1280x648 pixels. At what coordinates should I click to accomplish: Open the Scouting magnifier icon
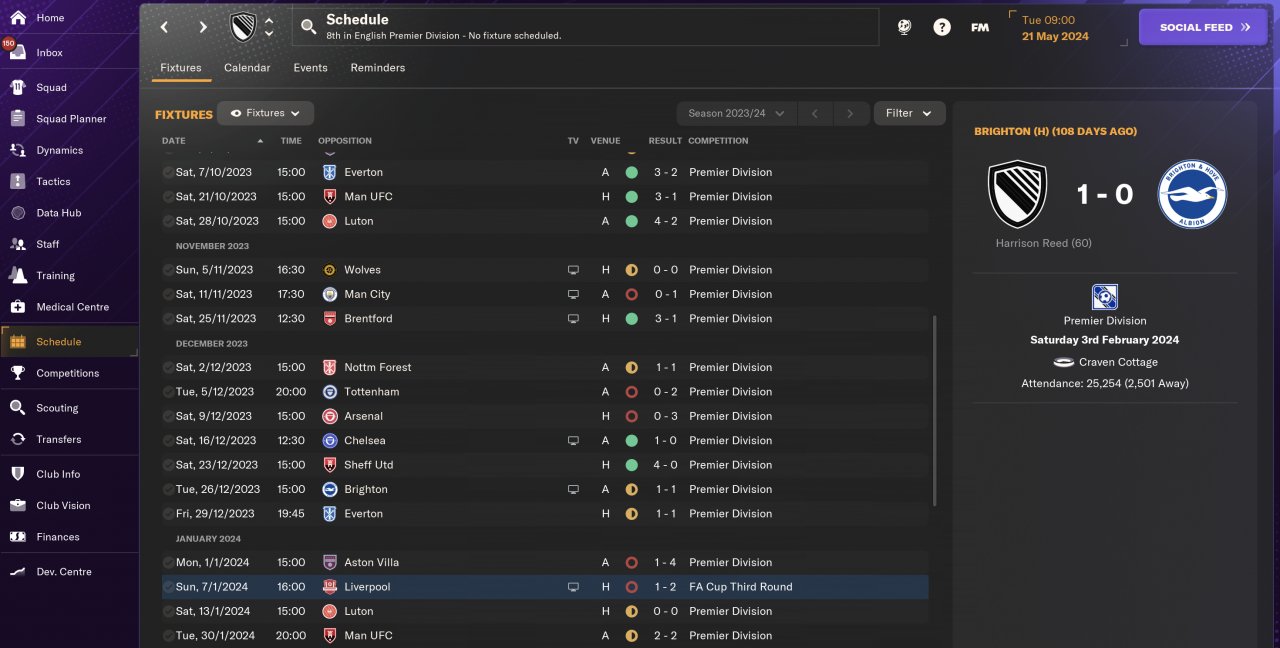(17, 408)
